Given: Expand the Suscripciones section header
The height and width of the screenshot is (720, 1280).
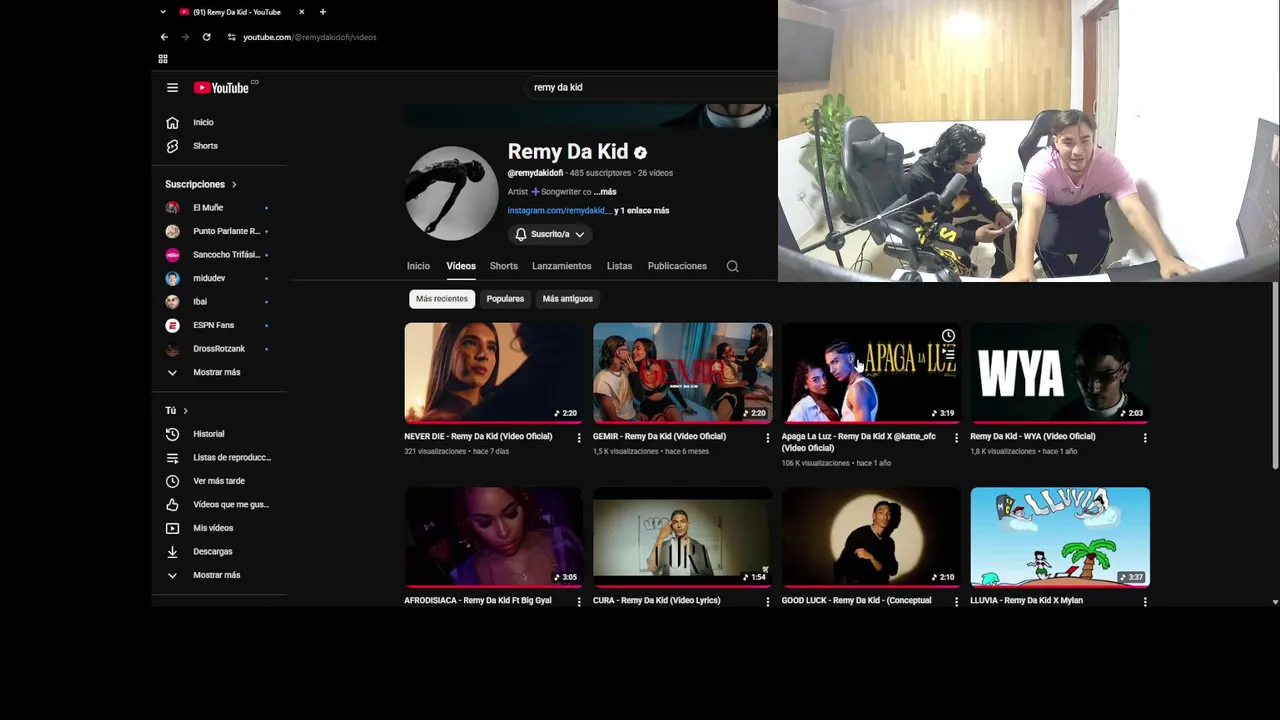Looking at the screenshot, I should click(201, 184).
